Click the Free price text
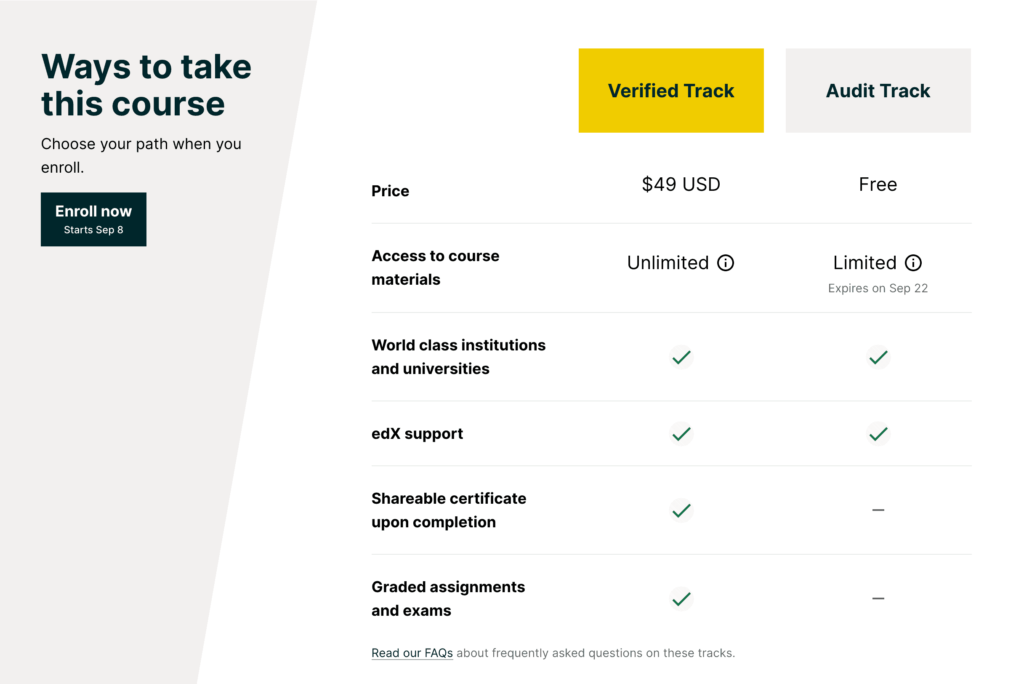Viewport: 1024px width, 684px height. pos(878,184)
